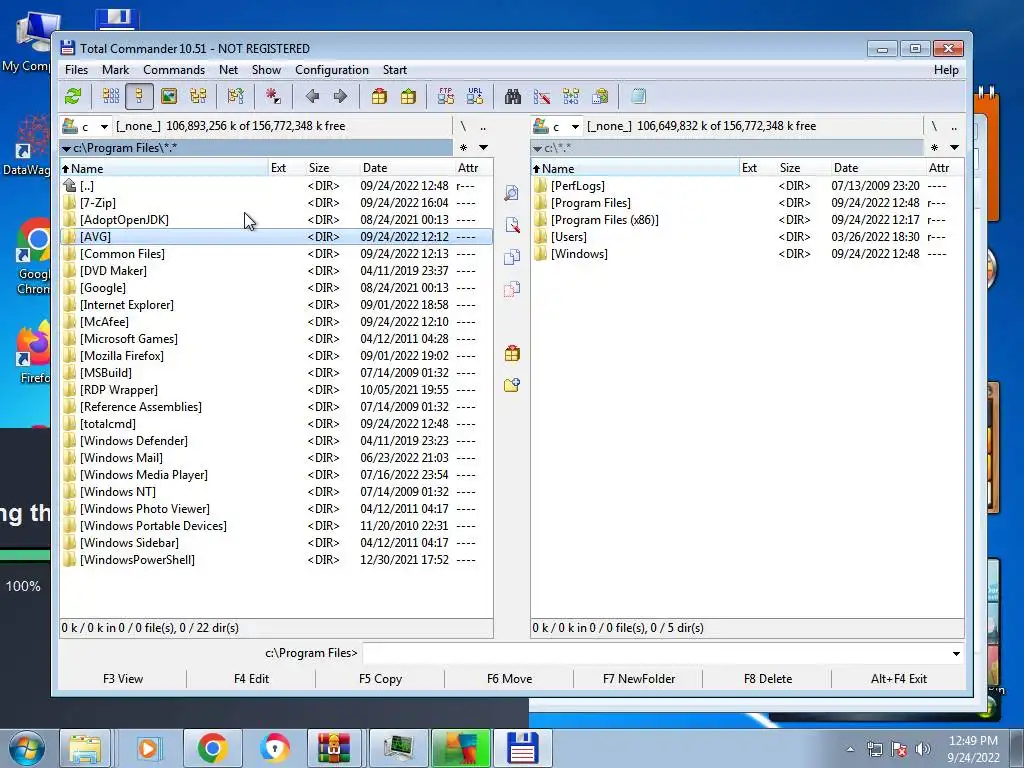Open the right panel directory history arrow
Screen dimensions: 1024x768
coord(954,148)
